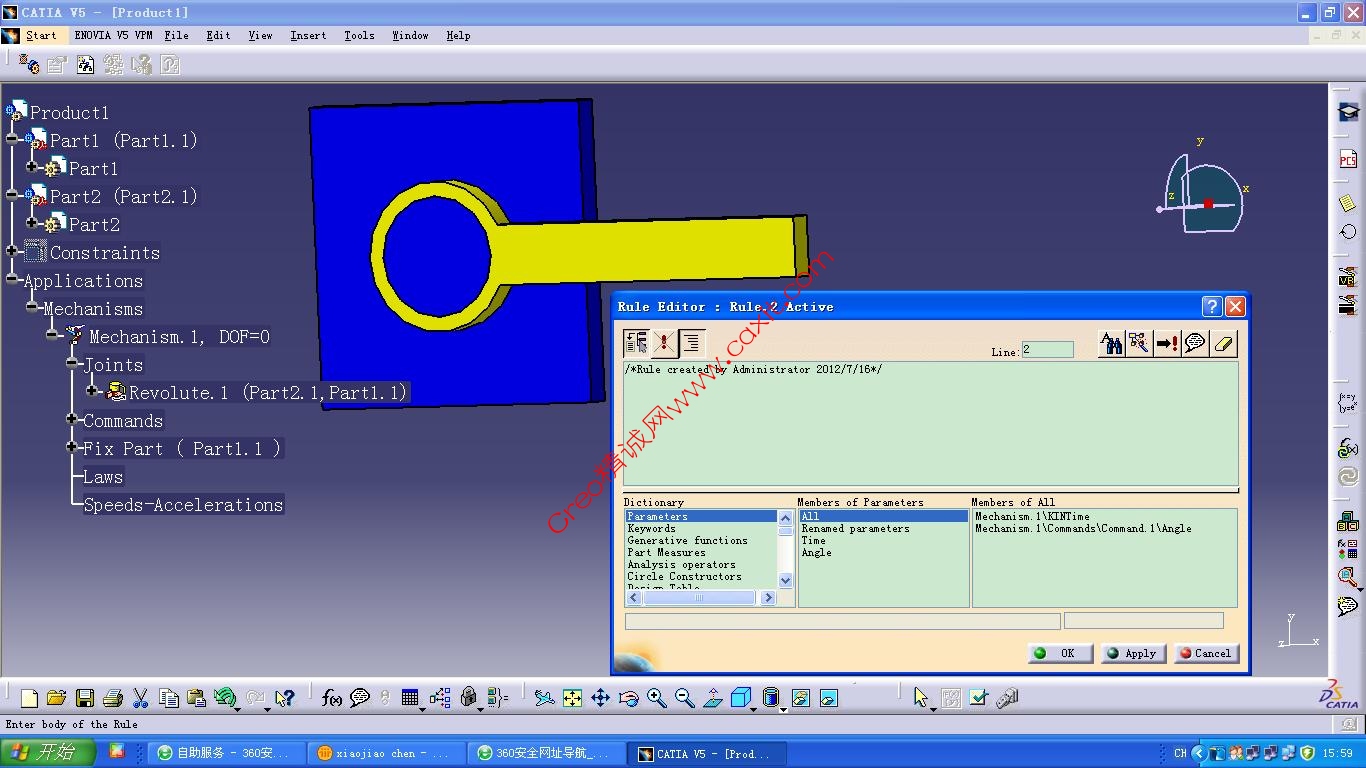Select Mechanism.1\KINTime in Members of All

pyautogui.click(x=1032, y=516)
